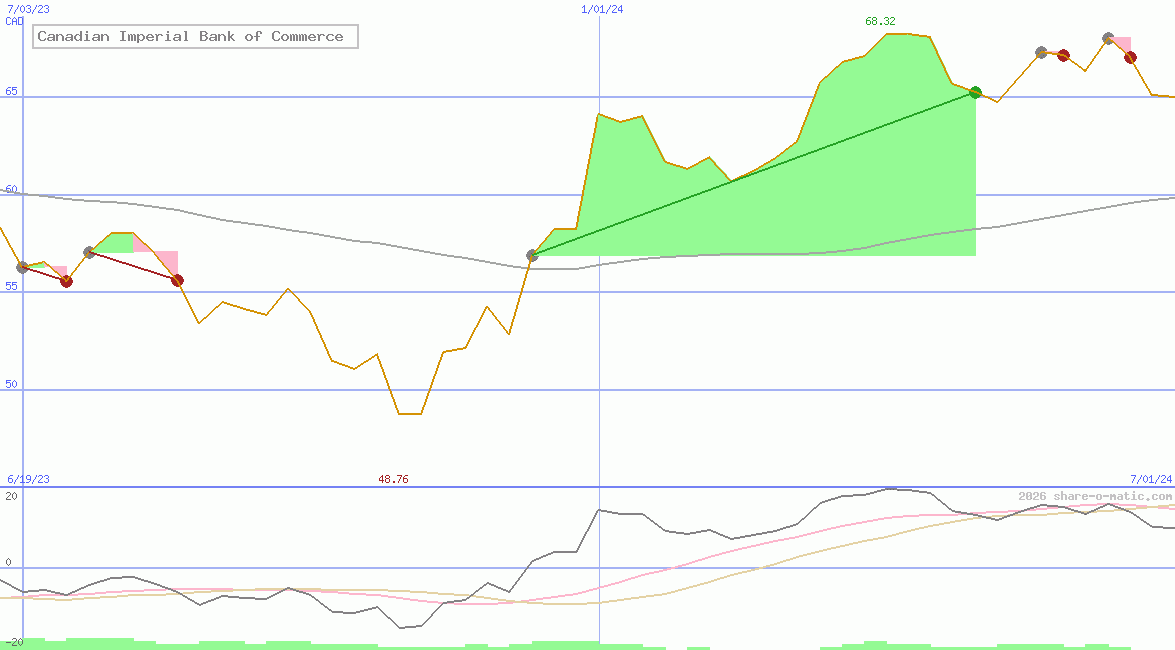Click the green sell marker at the 65 line
Image resolution: width=1175 pixels, height=650 pixels.
click(975, 92)
